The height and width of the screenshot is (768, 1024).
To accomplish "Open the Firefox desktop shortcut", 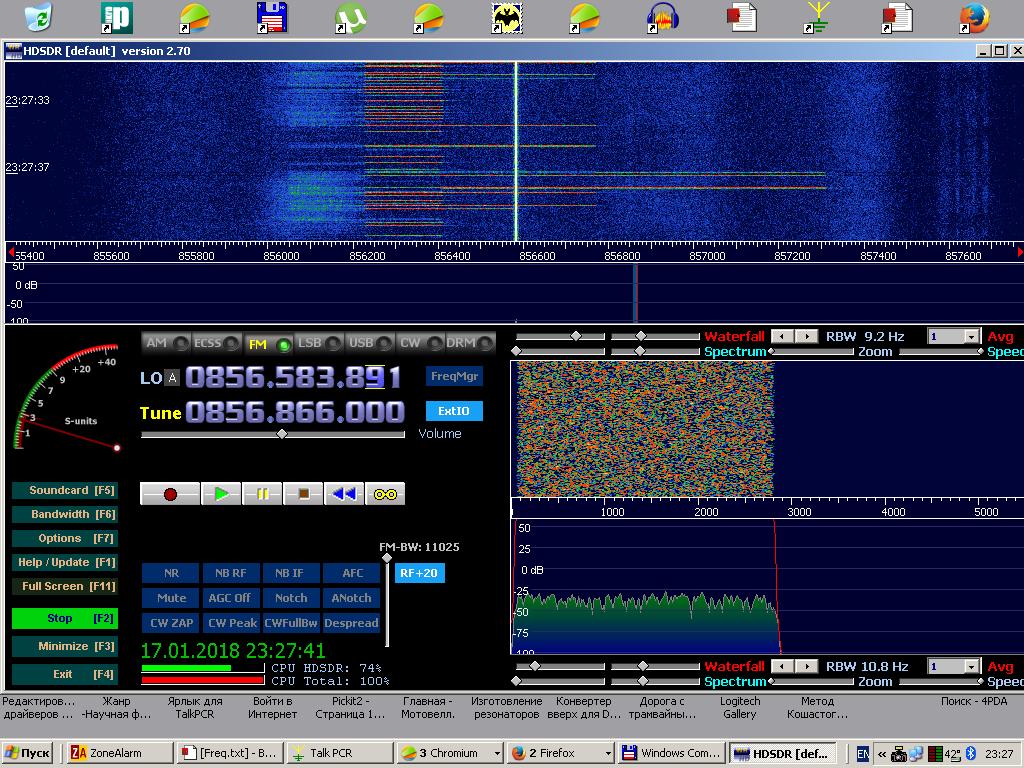I will pyautogui.click(x=974, y=18).
